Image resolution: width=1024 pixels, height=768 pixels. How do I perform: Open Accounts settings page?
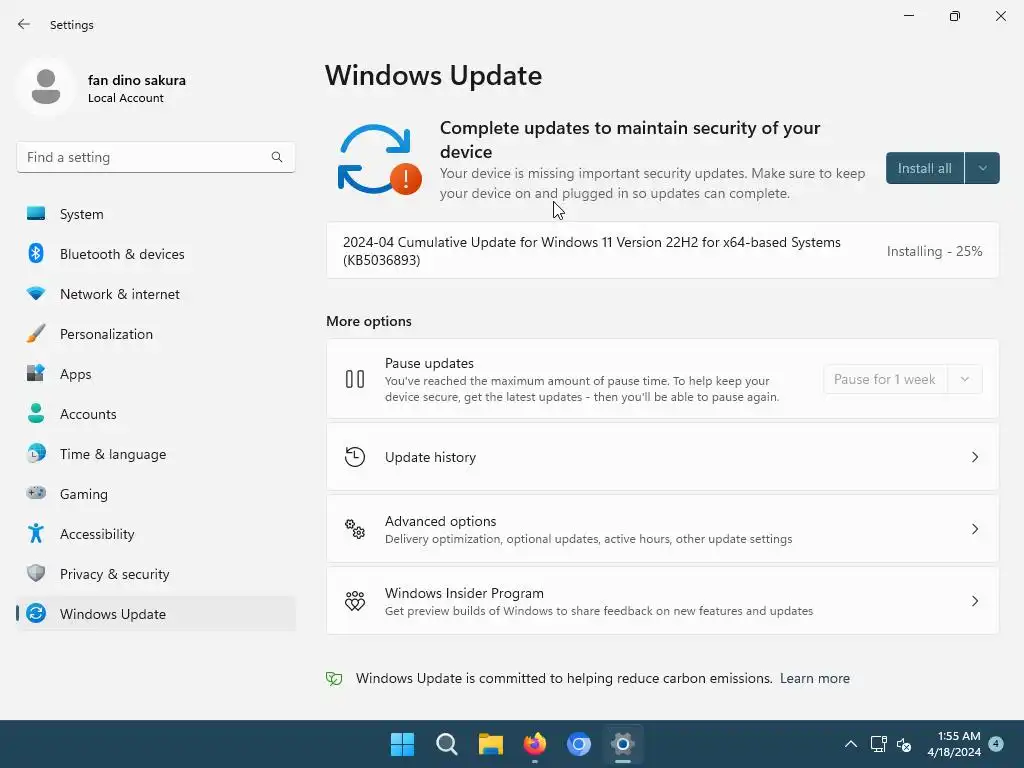pos(155,414)
